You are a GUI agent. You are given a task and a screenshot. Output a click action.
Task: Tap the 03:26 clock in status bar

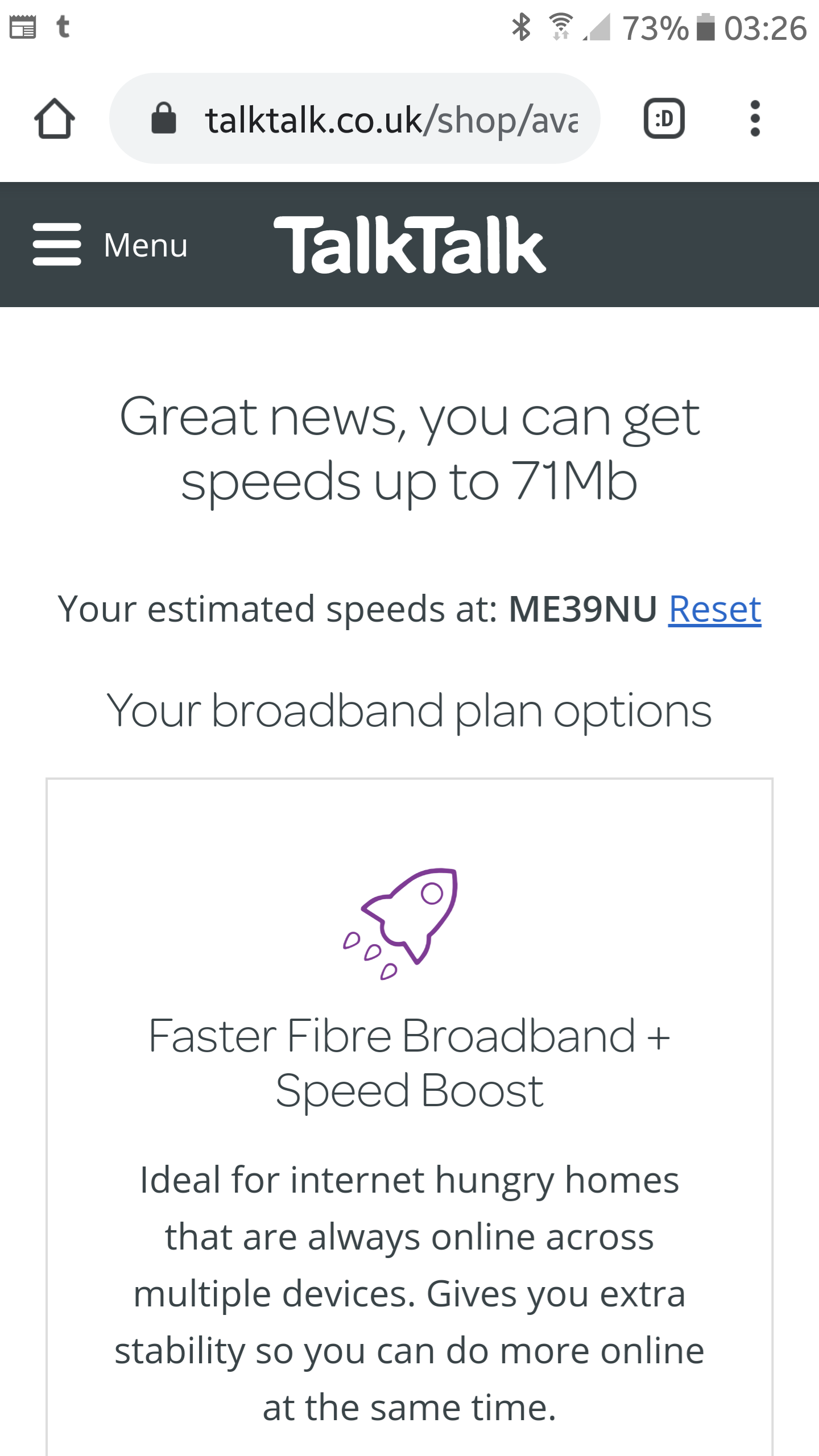(765, 28)
